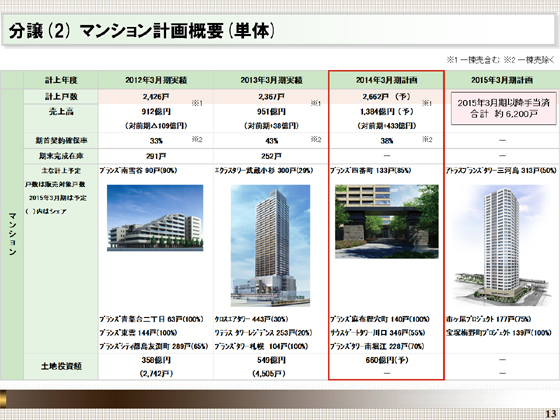Screen dimensions: 560x420
Task: Select the 2015年3月期計画 column header
Action: [x=502, y=80]
